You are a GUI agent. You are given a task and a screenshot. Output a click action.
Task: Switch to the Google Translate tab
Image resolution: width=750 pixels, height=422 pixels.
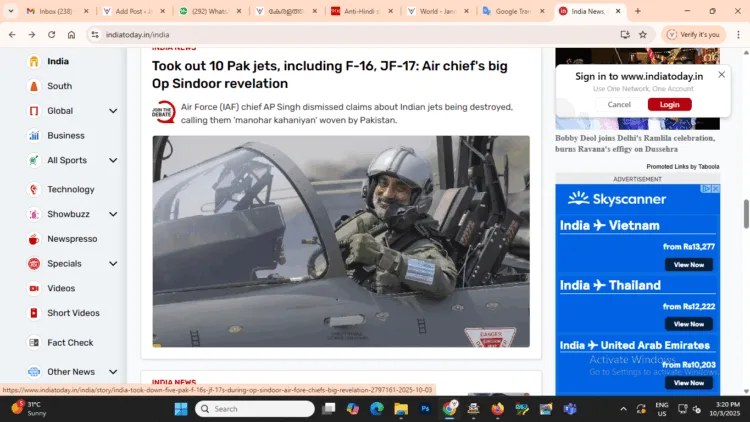pos(514,11)
